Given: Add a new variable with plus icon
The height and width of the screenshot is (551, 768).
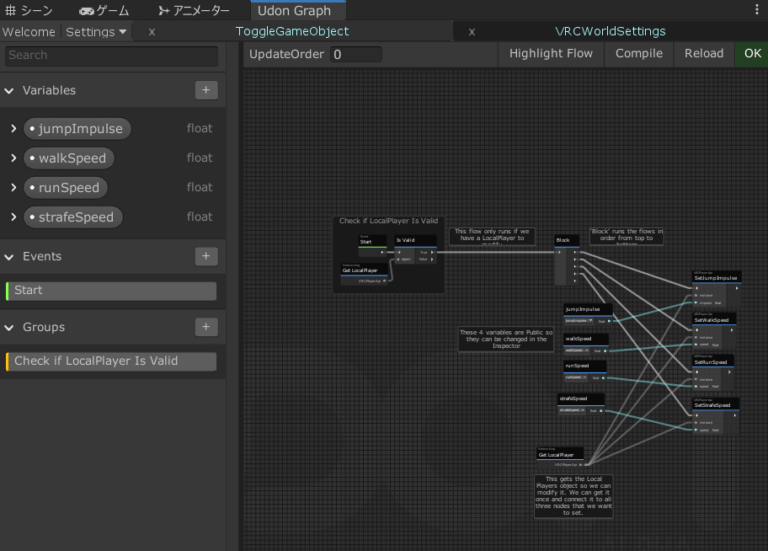Looking at the screenshot, I should 206,90.
